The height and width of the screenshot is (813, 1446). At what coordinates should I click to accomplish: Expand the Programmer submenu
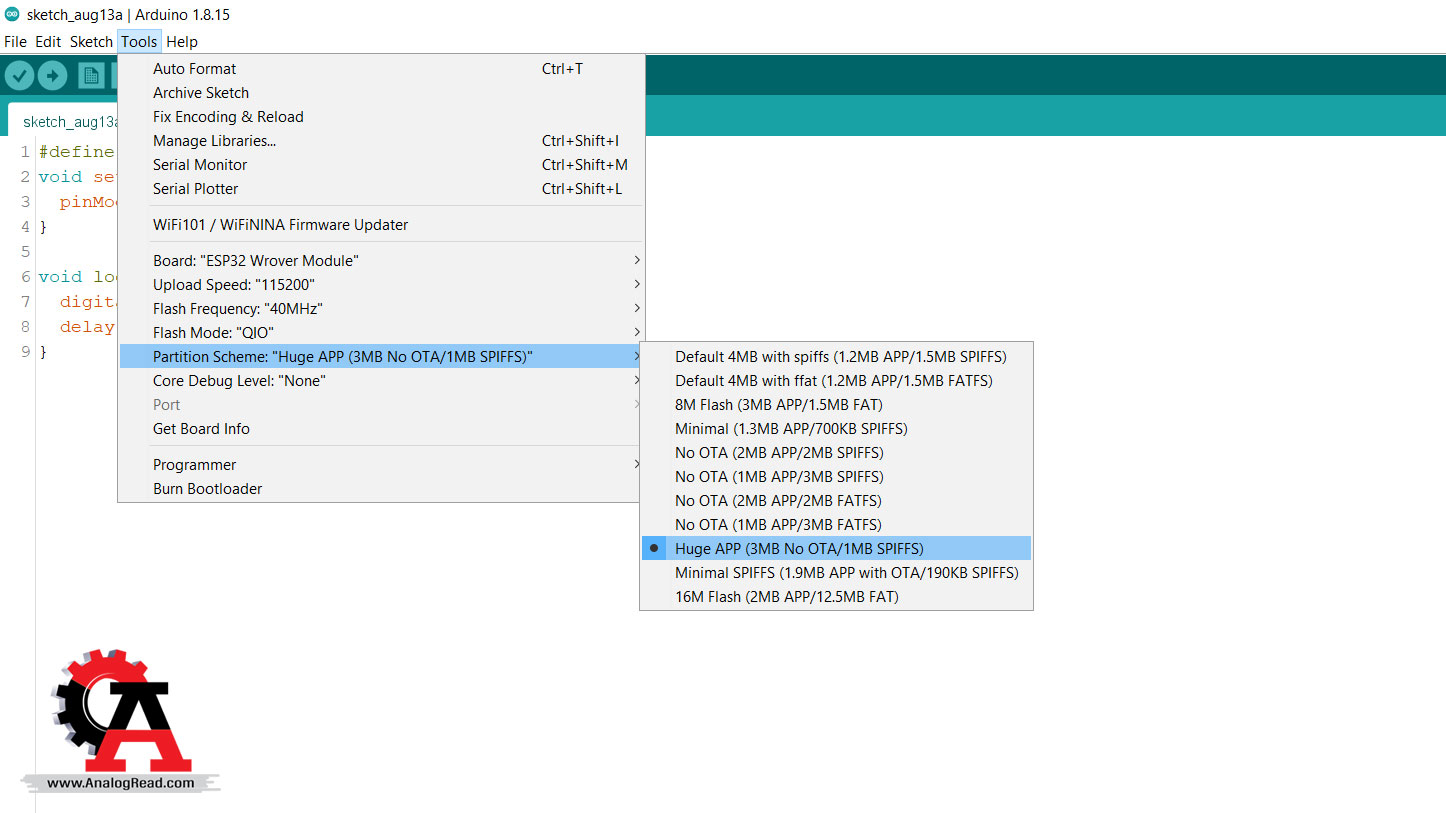381,465
